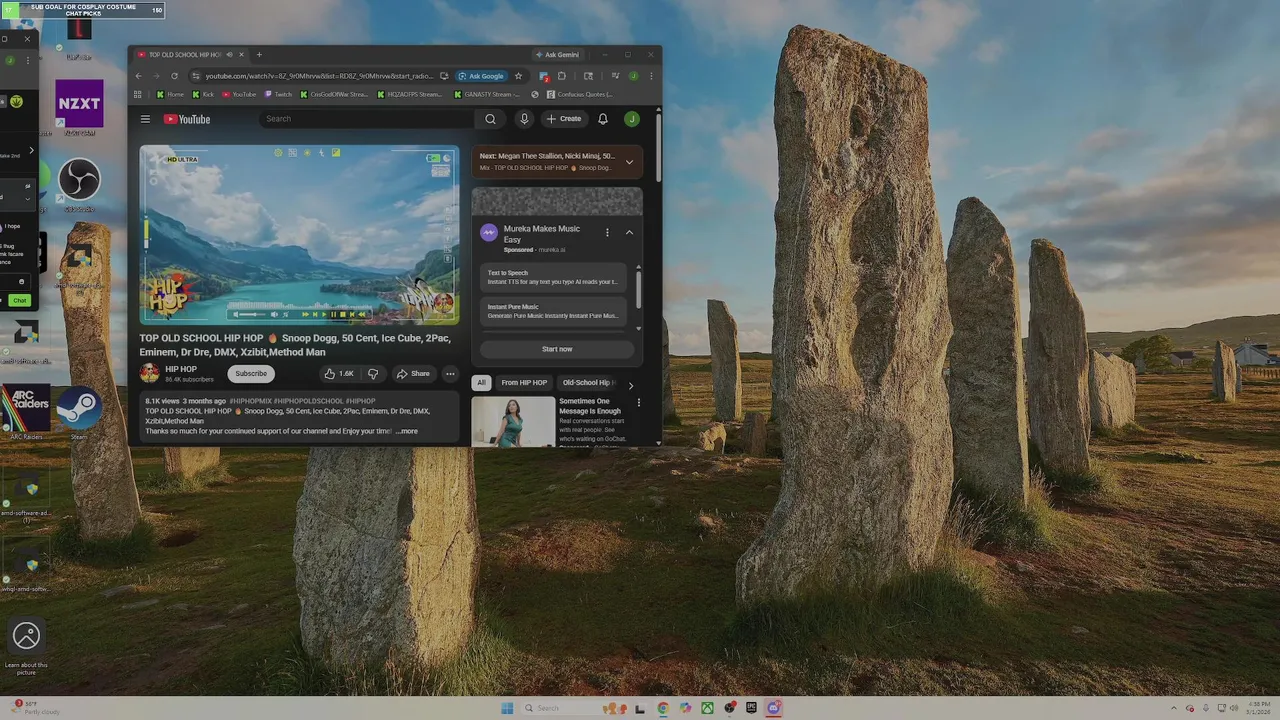Show more filter chips with right arrow

(630, 384)
